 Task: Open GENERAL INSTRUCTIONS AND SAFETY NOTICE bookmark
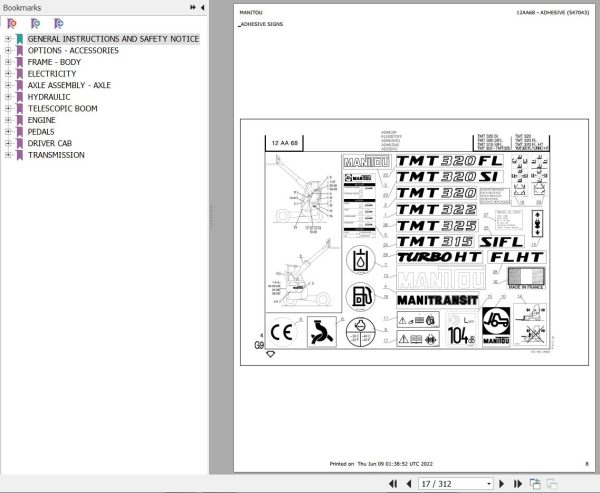coord(113,39)
